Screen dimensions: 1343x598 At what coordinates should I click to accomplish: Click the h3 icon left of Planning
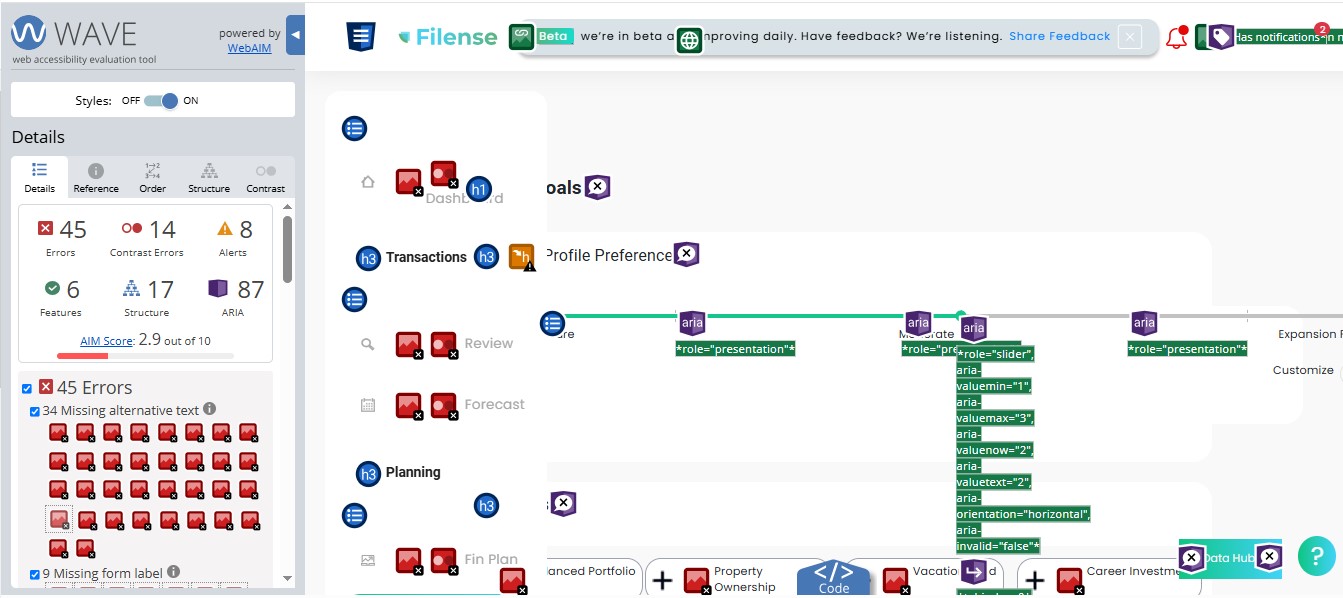click(368, 474)
